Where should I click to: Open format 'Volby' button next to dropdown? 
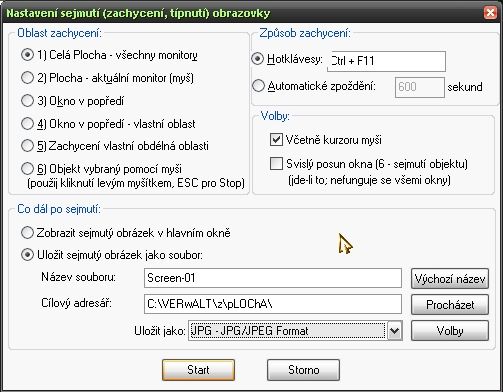[x=450, y=331]
